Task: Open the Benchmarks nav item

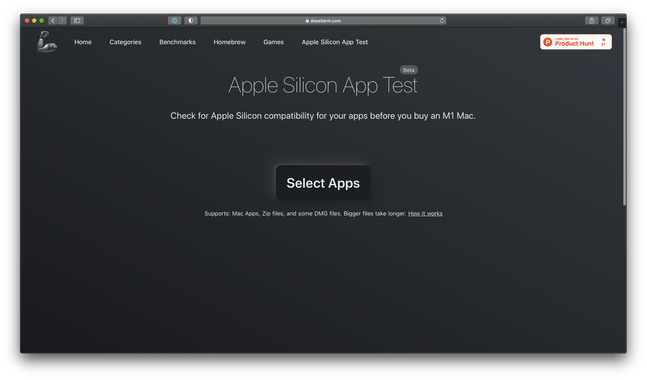Action: [177, 42]
